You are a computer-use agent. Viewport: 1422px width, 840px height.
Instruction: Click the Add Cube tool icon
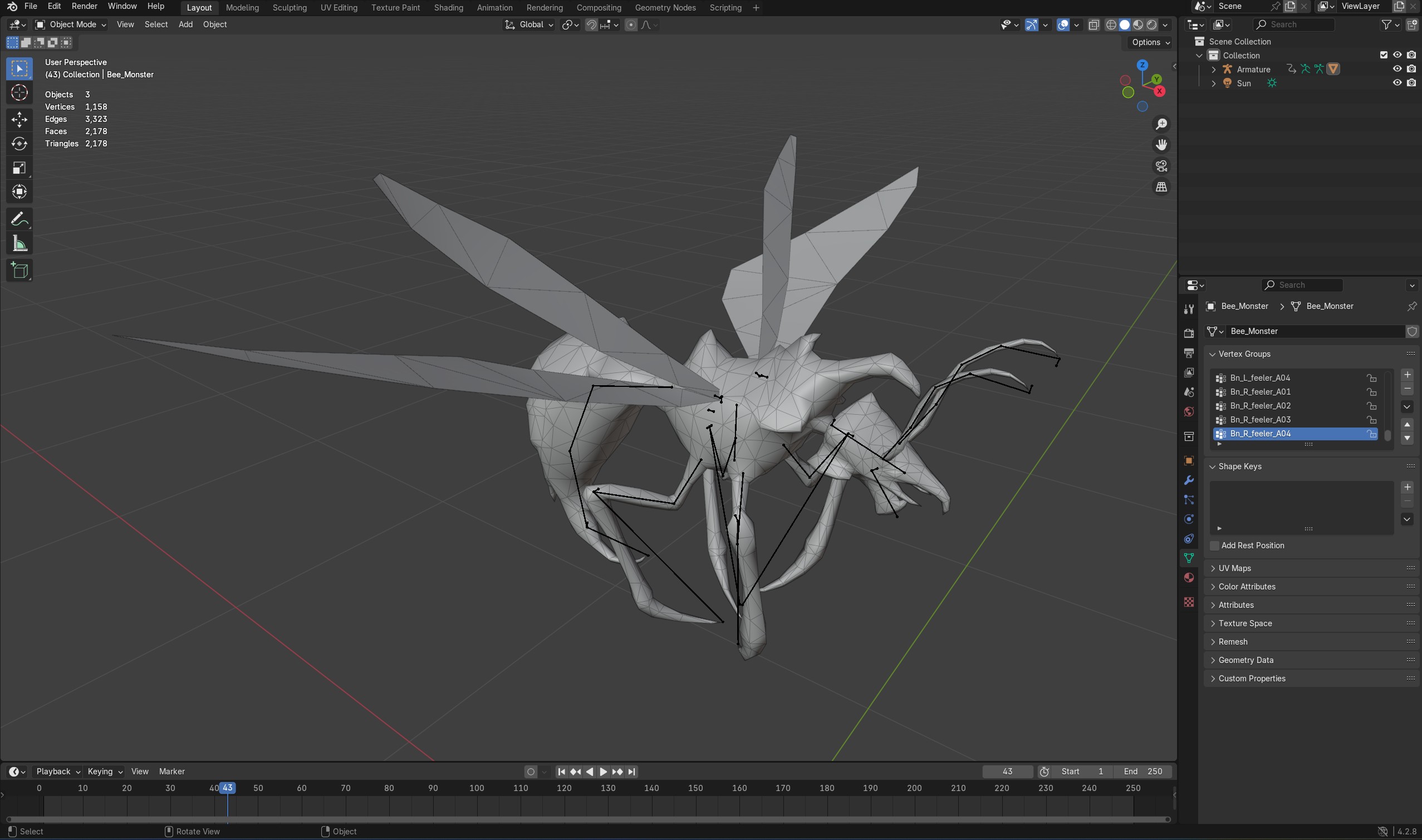click(19, 271)
